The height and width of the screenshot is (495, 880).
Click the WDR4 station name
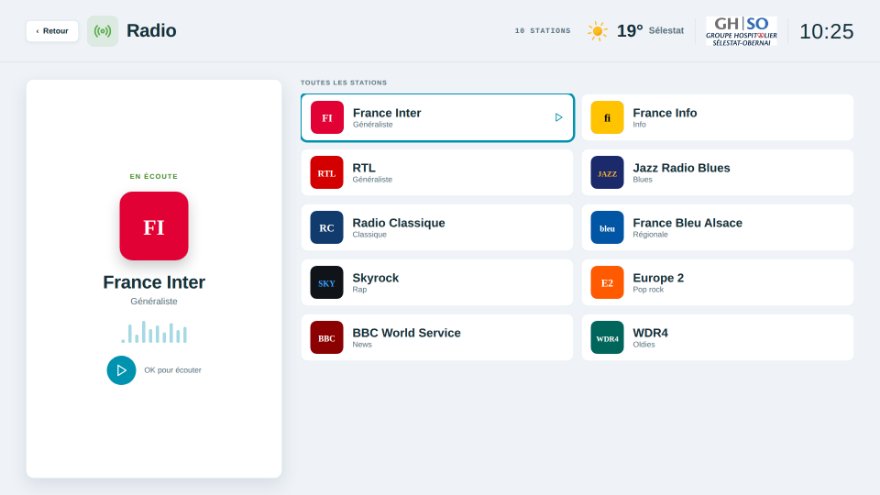pyautogui.click(x=650, y=333)
